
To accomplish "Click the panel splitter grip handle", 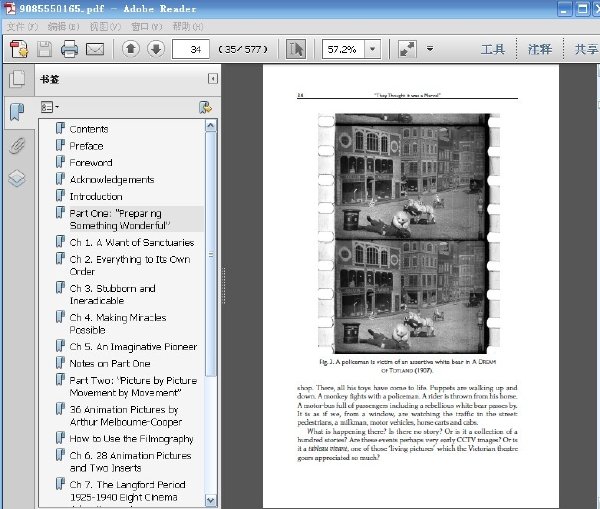I will point(223,285).
